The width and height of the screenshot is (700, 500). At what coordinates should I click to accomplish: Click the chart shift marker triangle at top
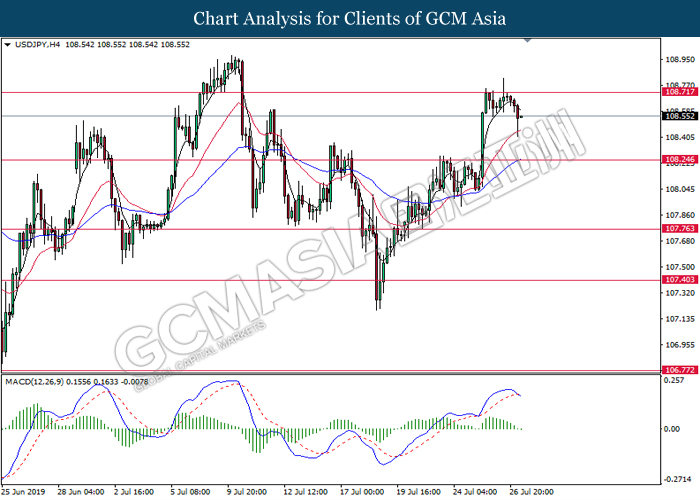527,41
